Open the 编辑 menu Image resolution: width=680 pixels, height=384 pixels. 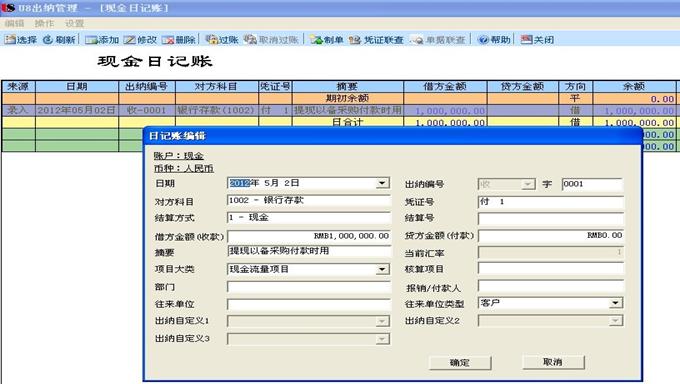(14, 23)
